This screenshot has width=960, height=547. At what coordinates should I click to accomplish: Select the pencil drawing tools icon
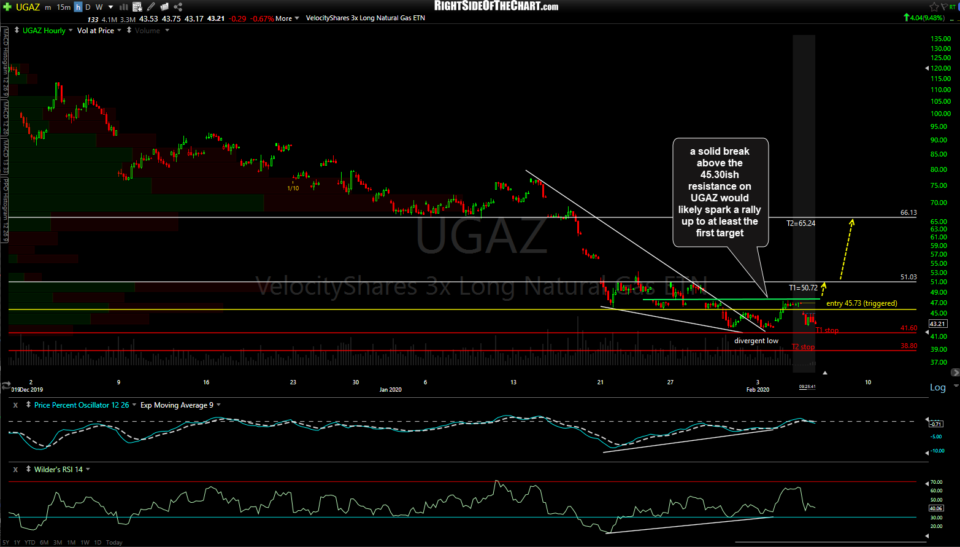tap(151, 7)
